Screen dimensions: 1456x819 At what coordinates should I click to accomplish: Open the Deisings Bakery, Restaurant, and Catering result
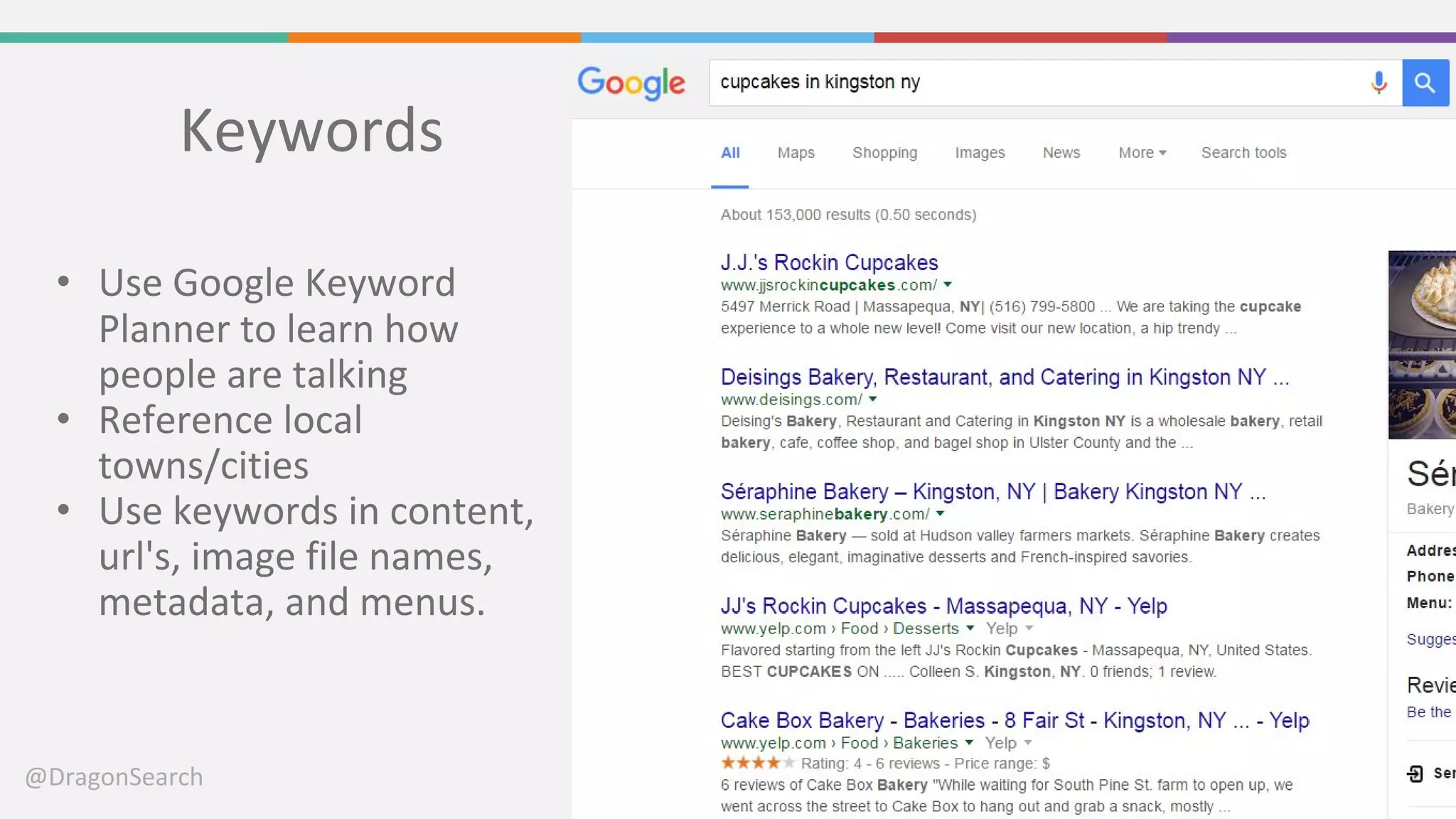pyautogui.click(x=1005, y=377)
